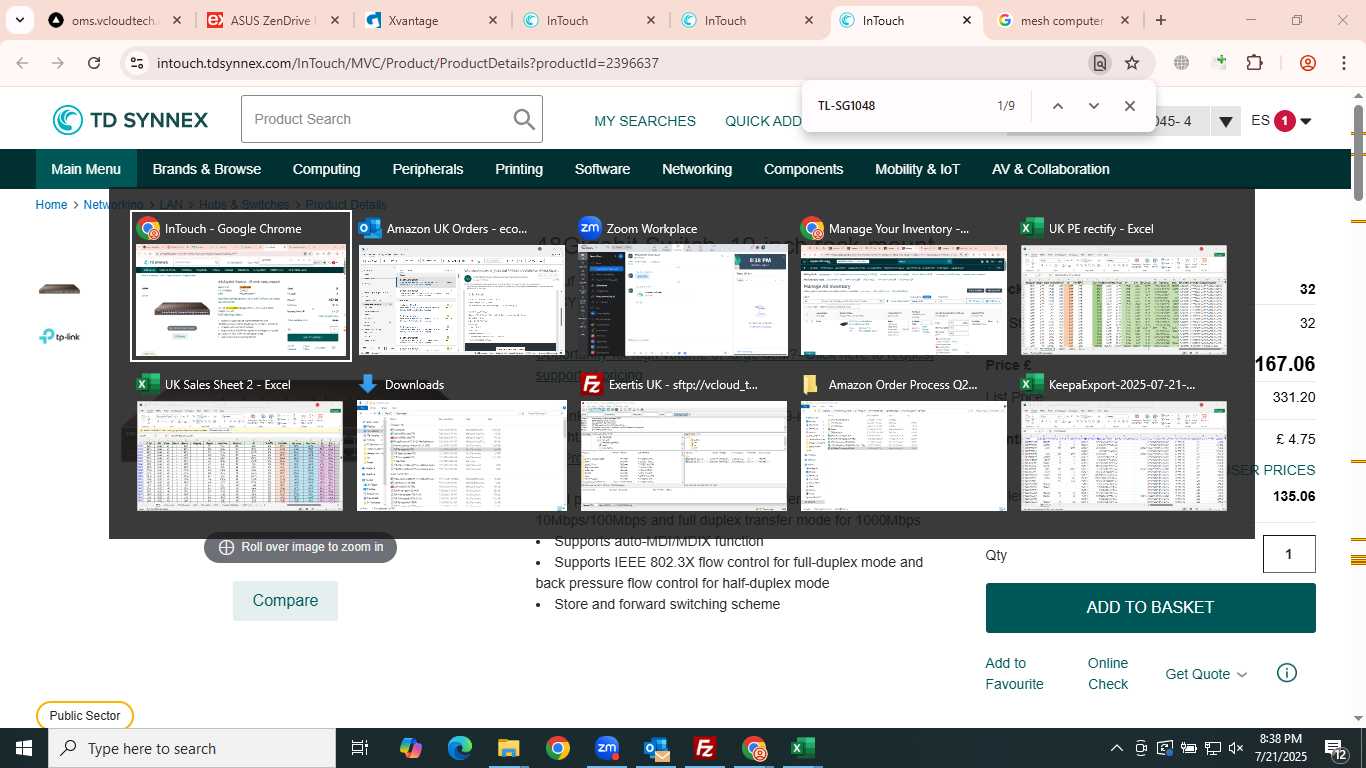Image resolution: width=1366 pixels, height=768 pixels.
Task: Click the Public Sector badge
Action: [x=85, y=715]
